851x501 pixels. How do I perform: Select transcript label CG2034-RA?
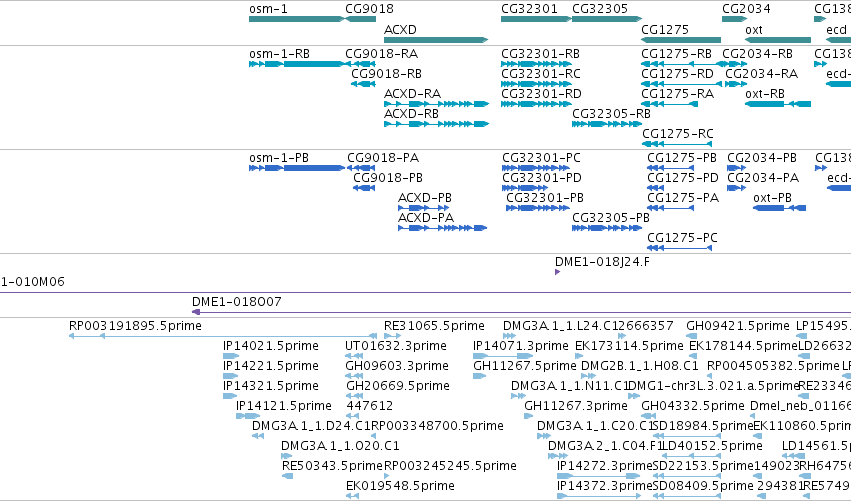coord(761,74)
